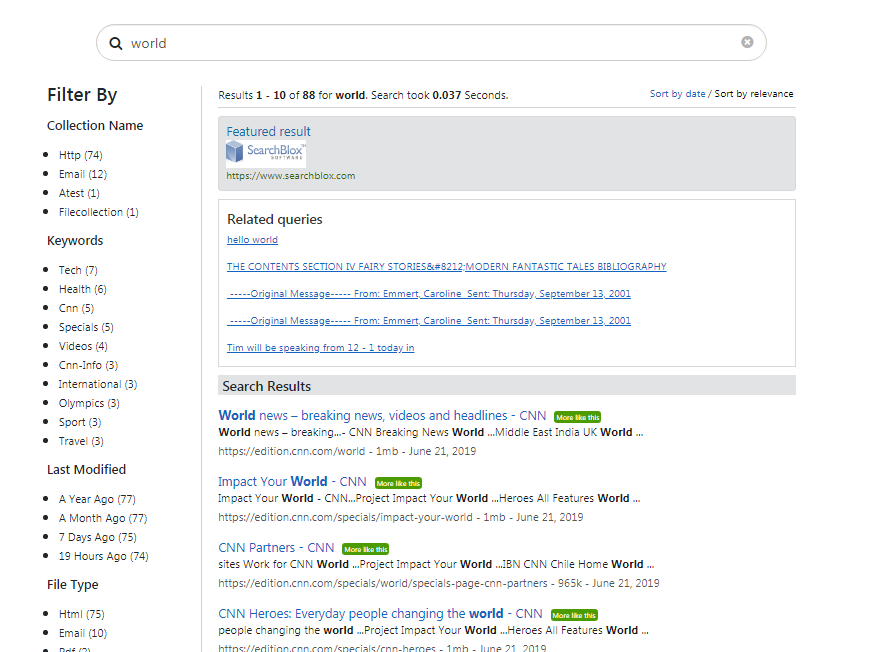Visit https://www.searchblox.com featured URL
This screenshot has height=652, width=872.
290,176
